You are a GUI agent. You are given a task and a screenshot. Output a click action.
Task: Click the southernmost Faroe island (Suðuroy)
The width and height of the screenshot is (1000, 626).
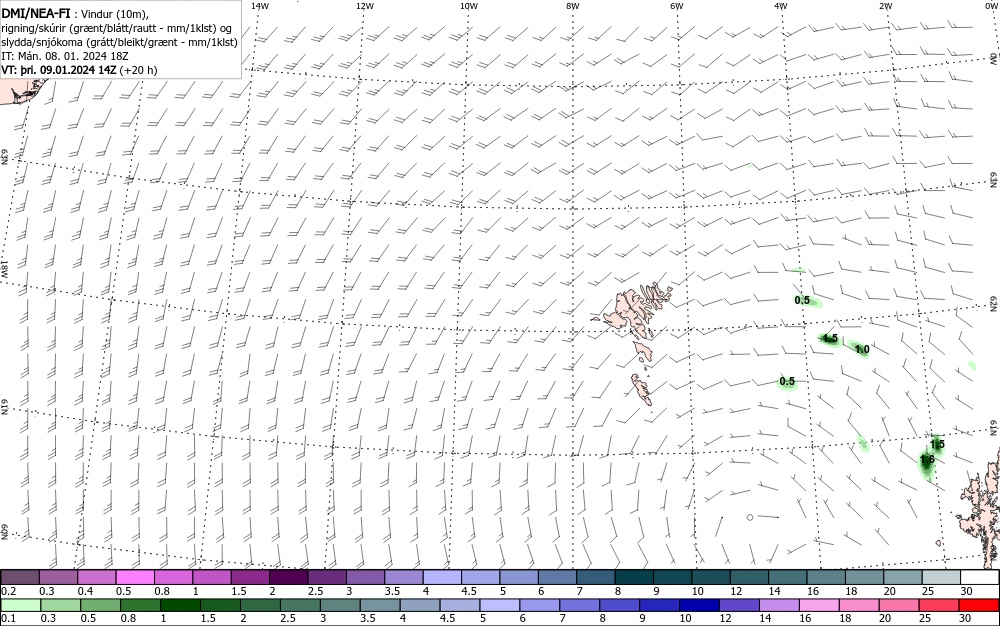point(642,389)
